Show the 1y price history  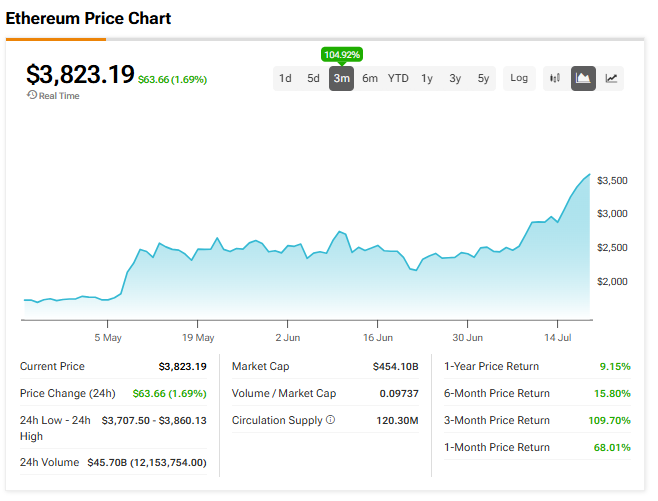click(427, 78)
